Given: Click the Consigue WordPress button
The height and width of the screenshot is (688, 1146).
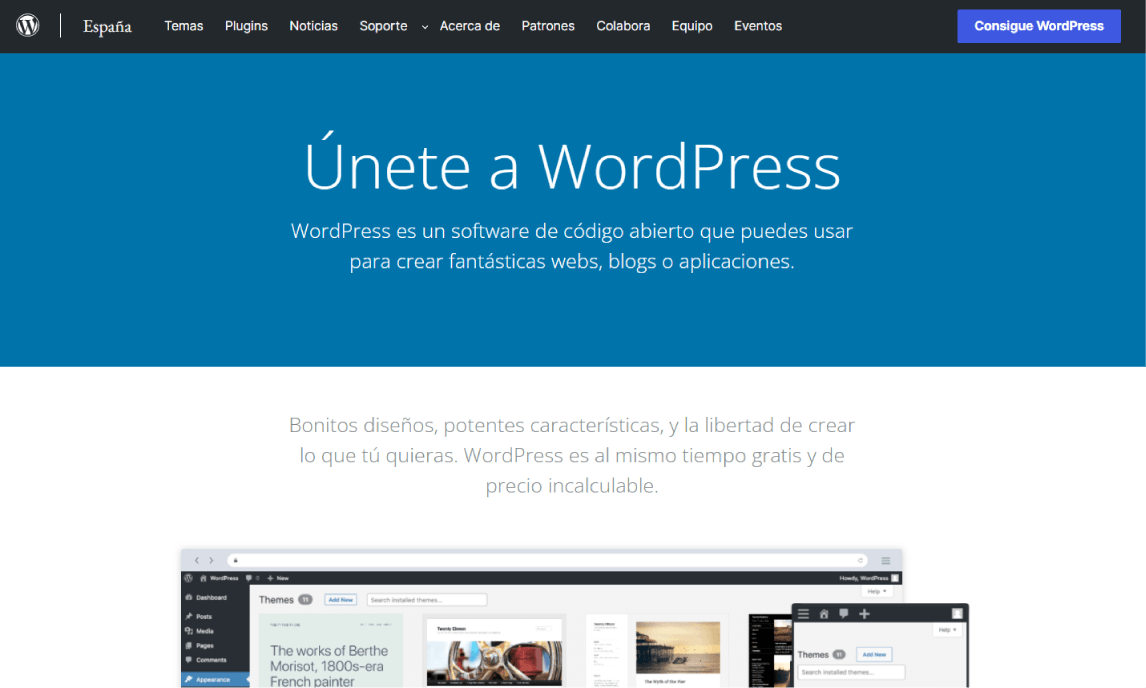Looking at the screenshot, I should point(1039,26).
